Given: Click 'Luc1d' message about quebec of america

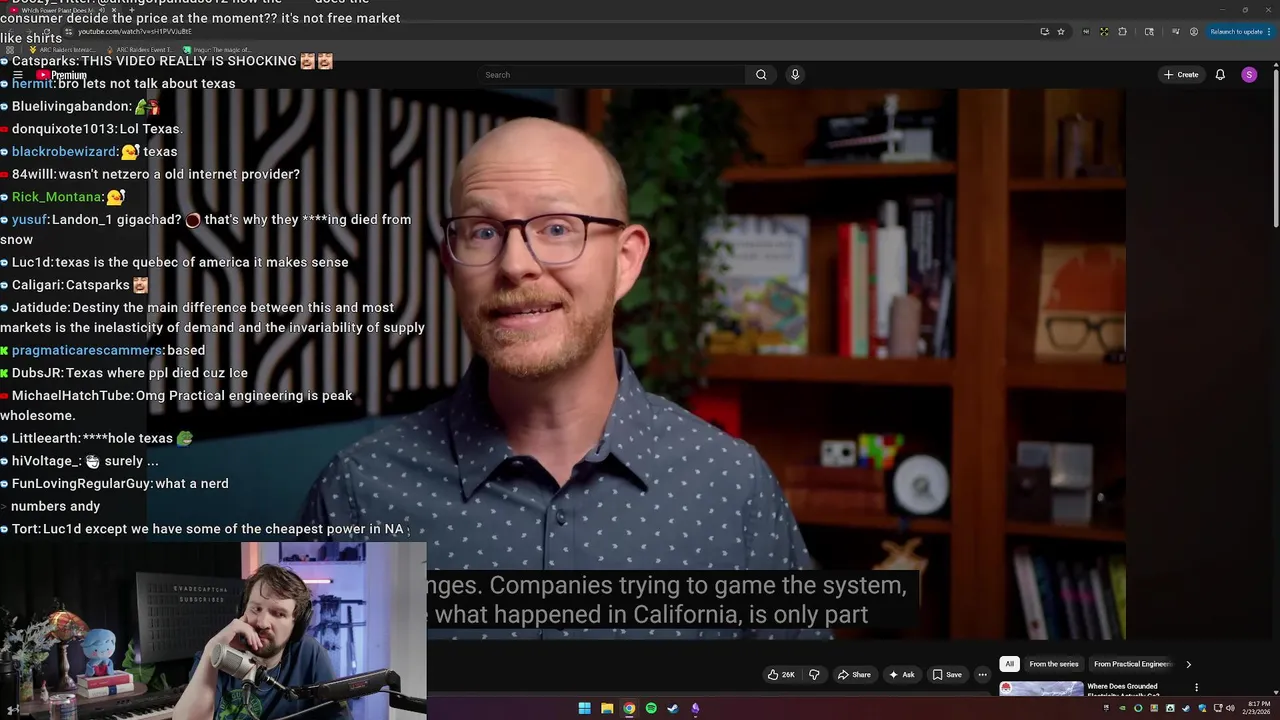Looking at the screenshot, I should click(174, 262).
